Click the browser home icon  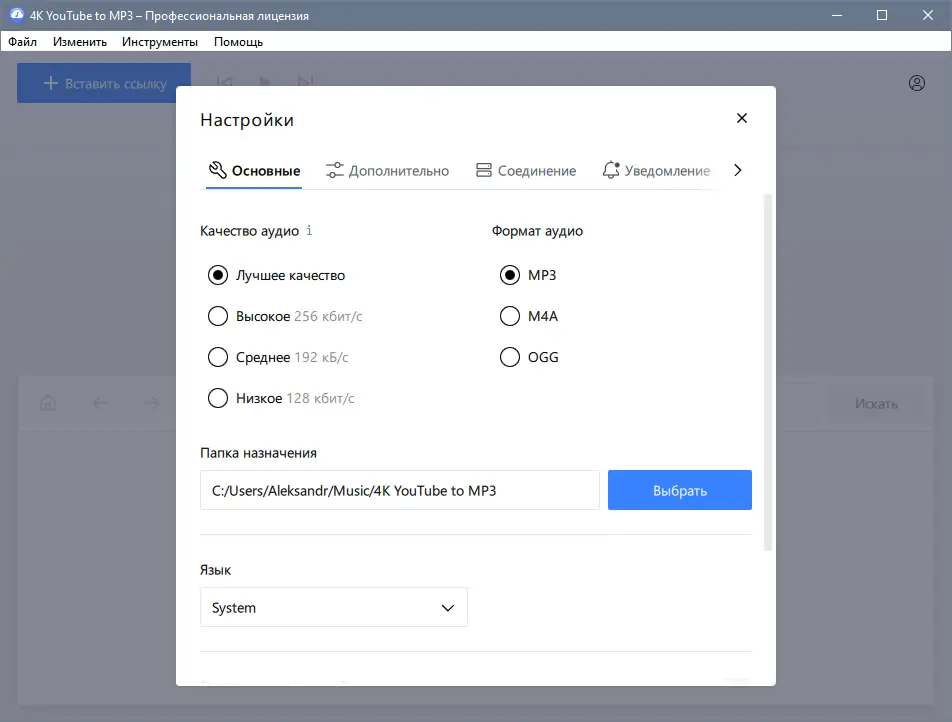(x=48, y=403)
